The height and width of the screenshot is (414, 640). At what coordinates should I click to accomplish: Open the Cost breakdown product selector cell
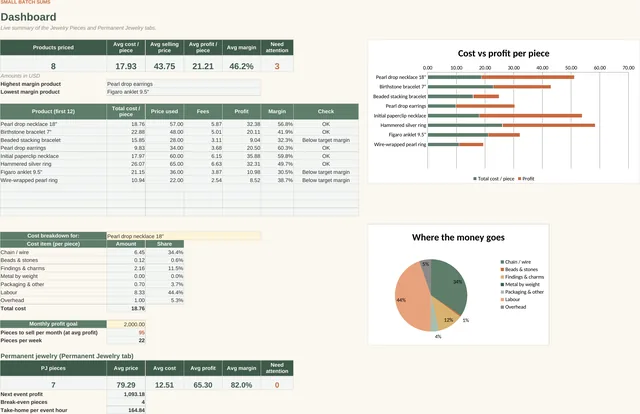(x=183, y=236)
